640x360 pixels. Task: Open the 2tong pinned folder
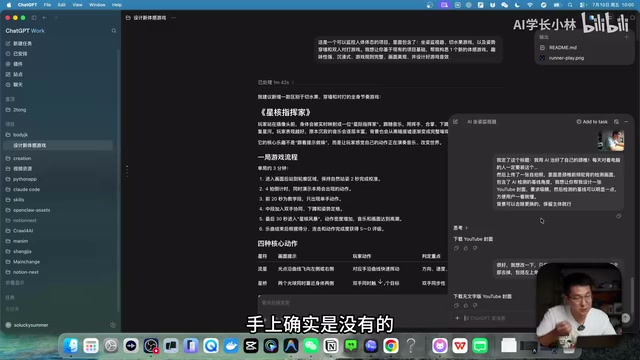pyautogui.click(x=19, y=110)
